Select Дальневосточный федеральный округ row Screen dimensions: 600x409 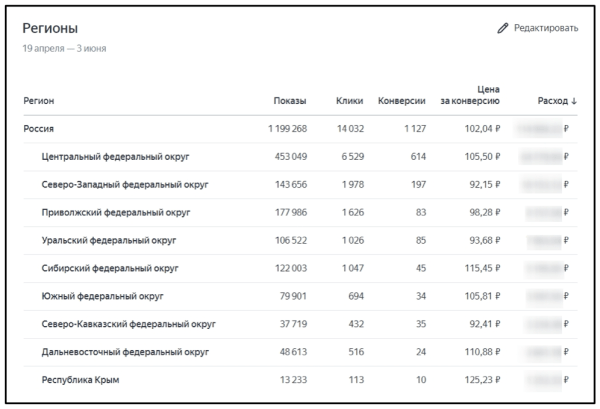tap(123, 353)
